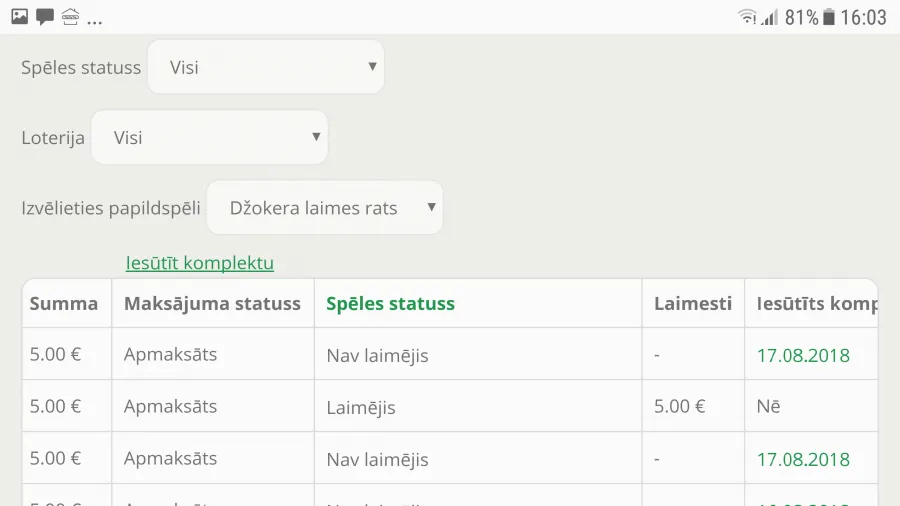Click the Laimesti column header

tap(693, 303)
